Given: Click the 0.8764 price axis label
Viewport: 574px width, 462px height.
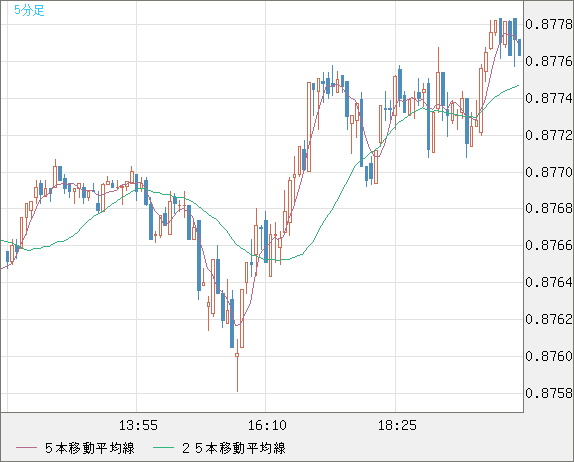Looking at the screenshot, I should tap(549, 282).
